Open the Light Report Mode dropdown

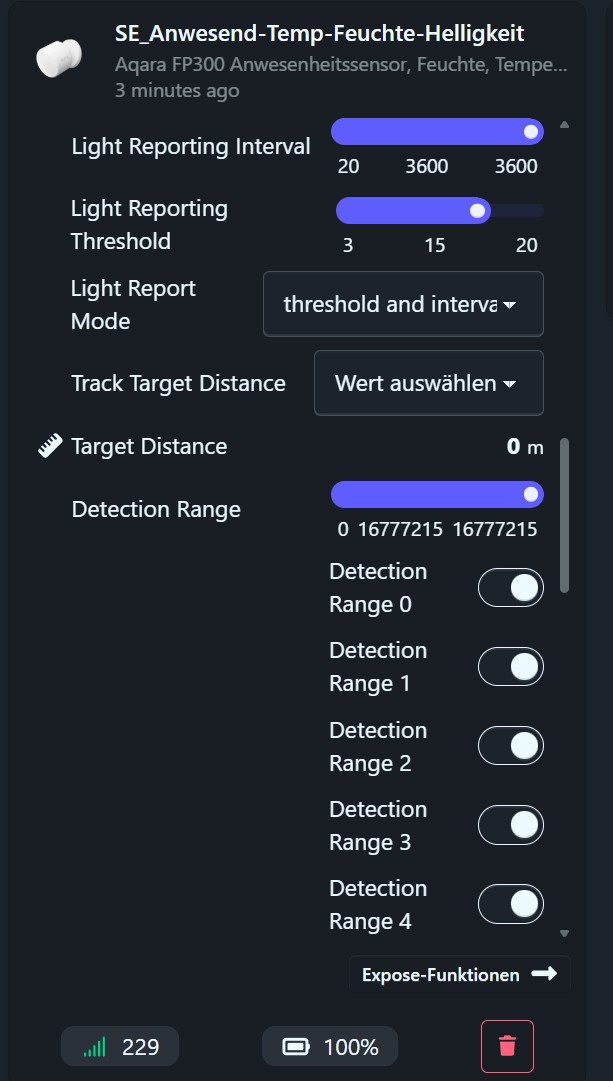tap(403, 304)
